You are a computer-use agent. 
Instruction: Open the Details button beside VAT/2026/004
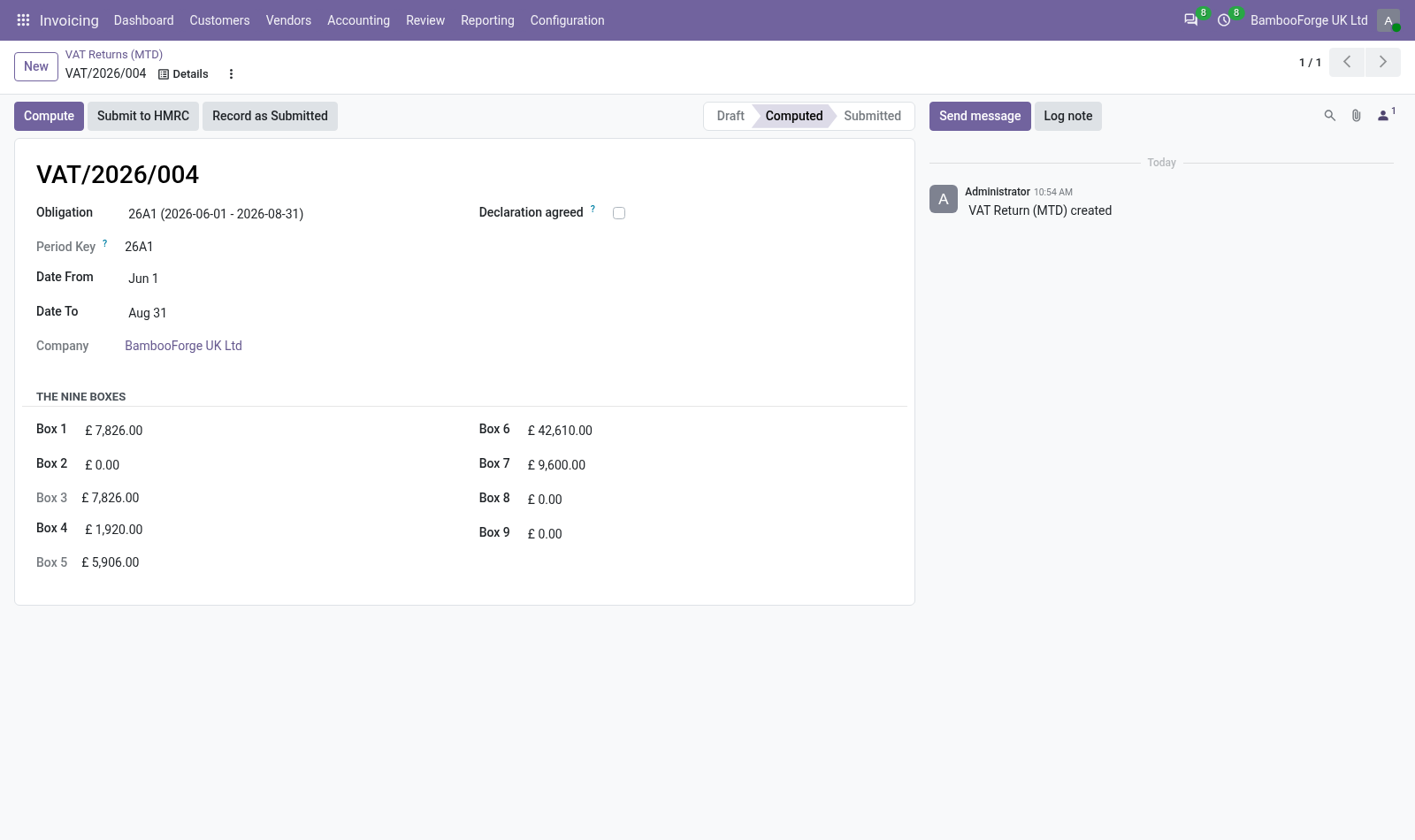184,74
